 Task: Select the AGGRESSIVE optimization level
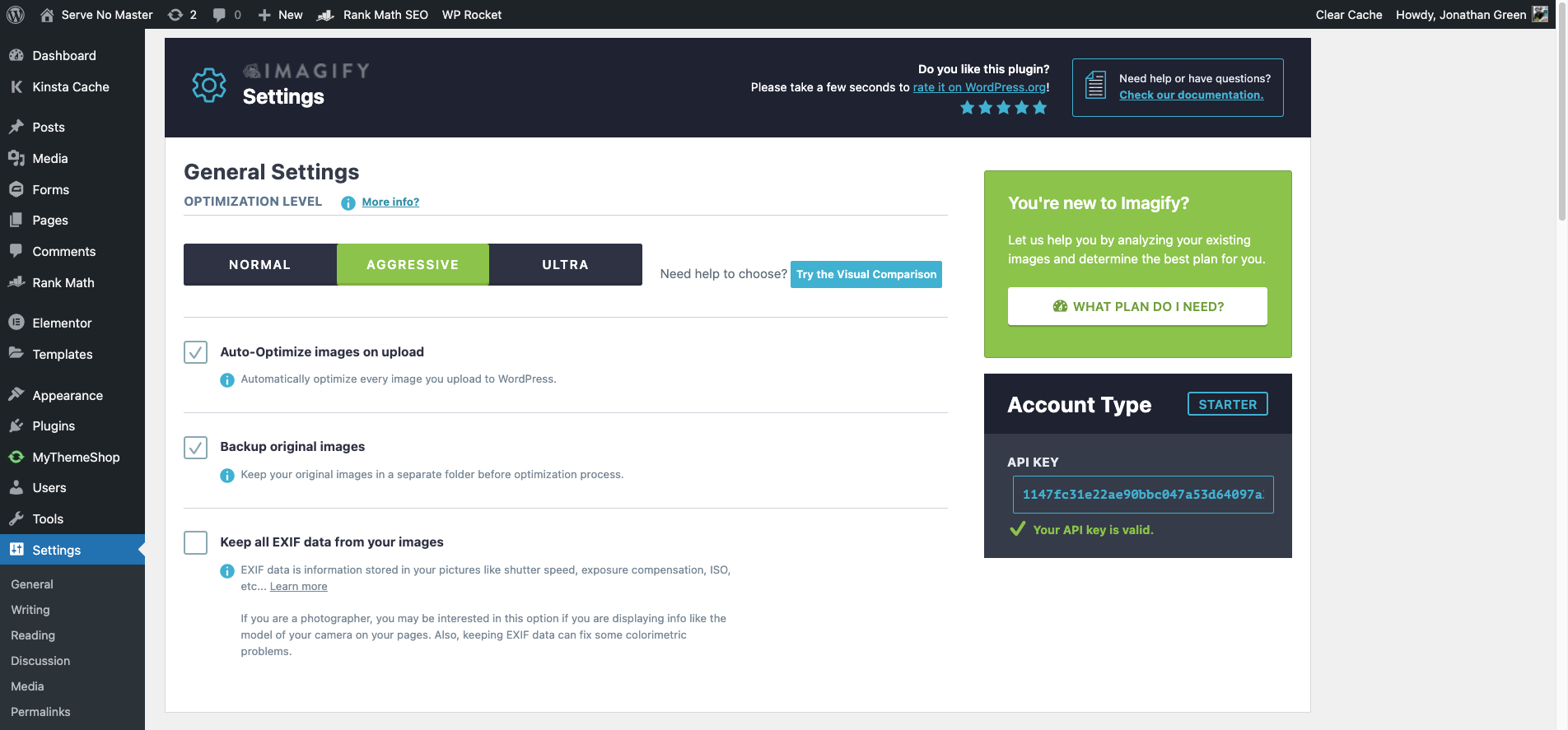413,265
